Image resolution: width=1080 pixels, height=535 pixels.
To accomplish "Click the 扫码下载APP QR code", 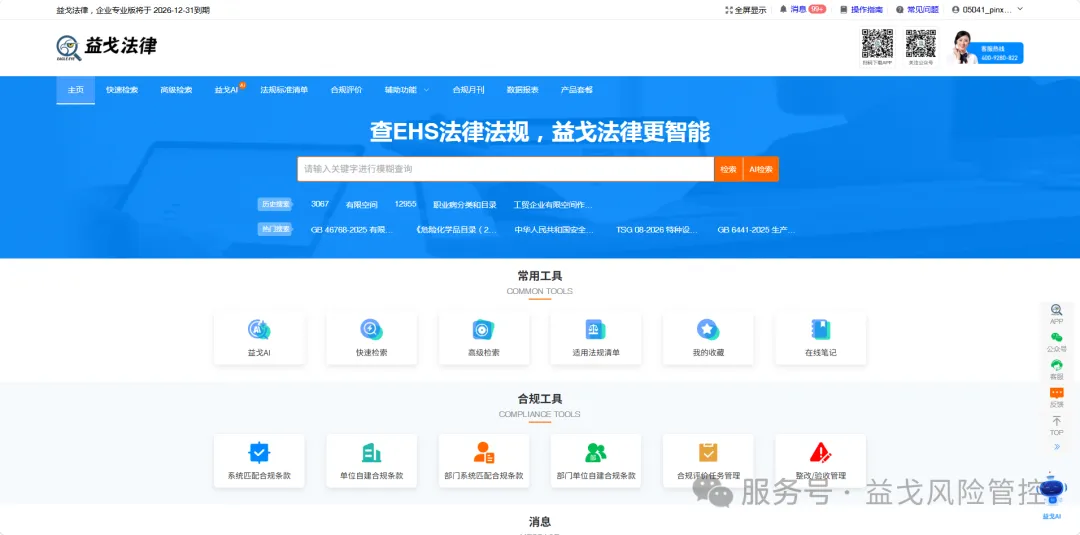I will tap(877, 43).
